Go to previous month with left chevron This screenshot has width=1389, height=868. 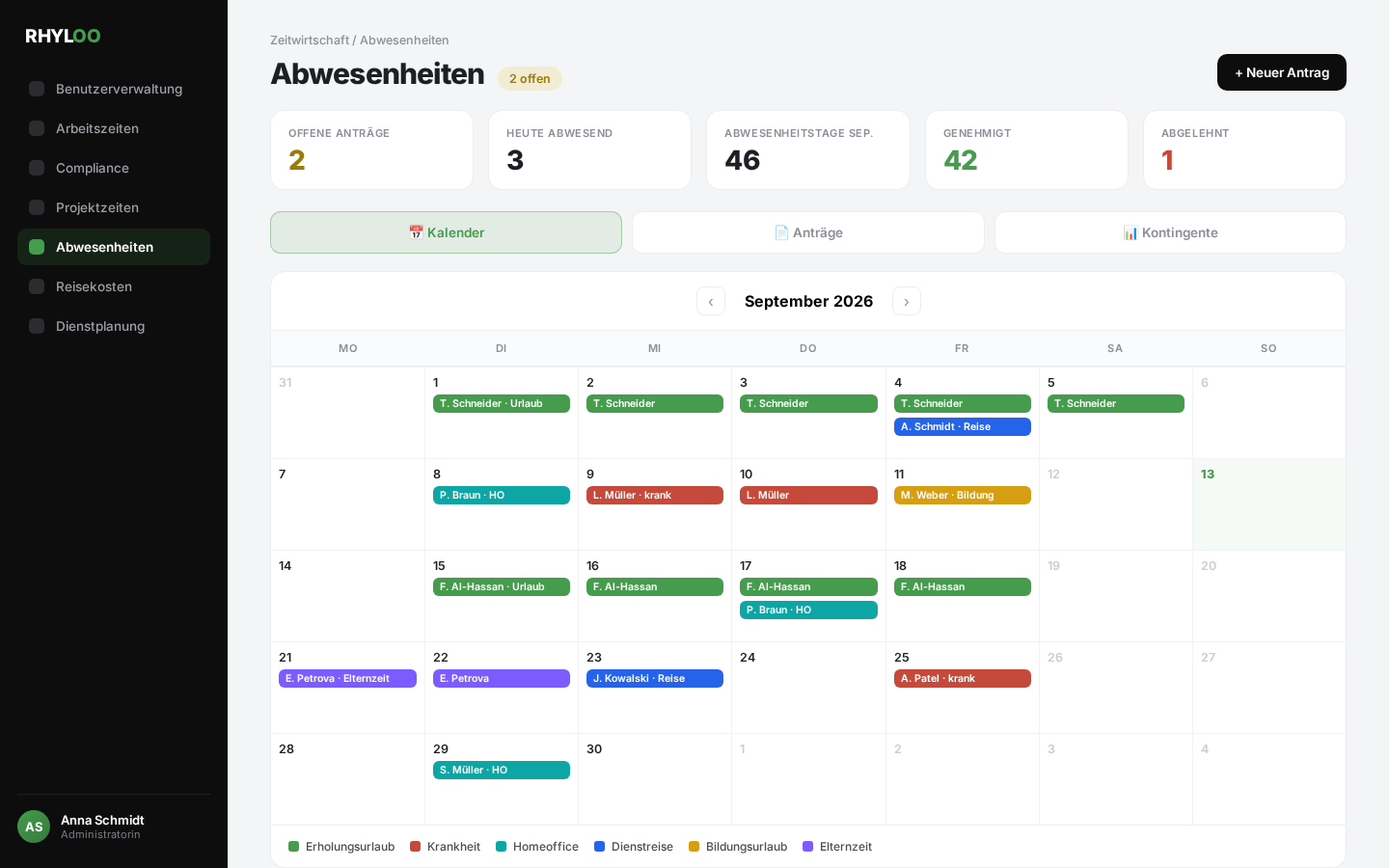(x=711, y=301)
